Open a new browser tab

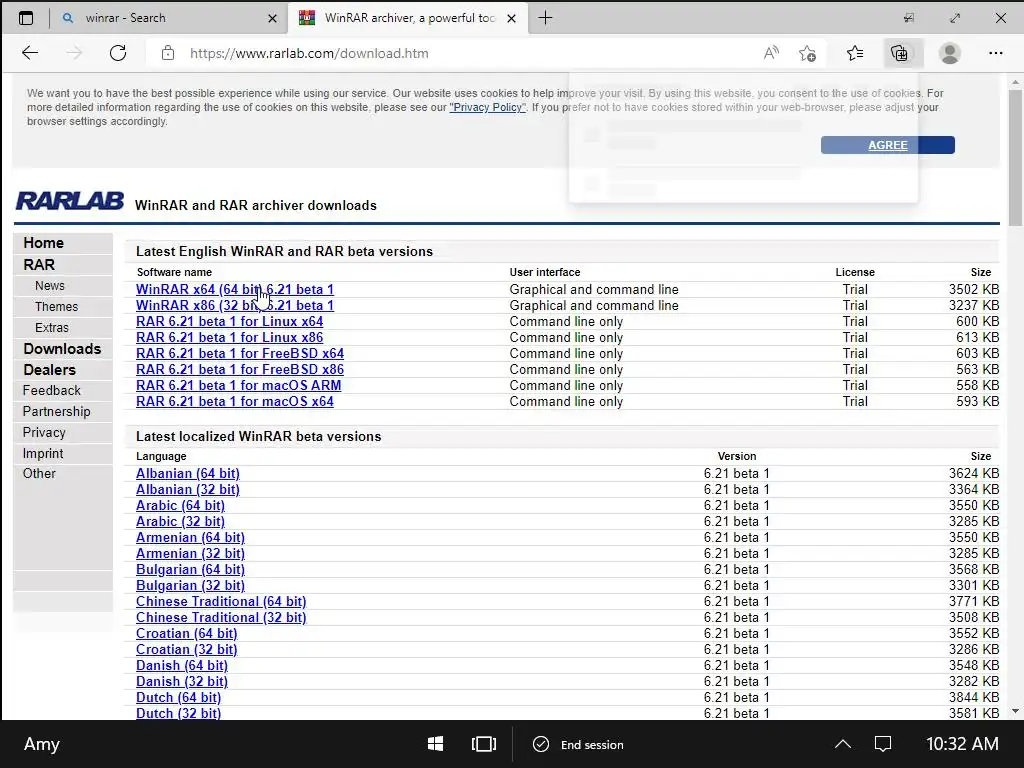(x=545, y=18)
